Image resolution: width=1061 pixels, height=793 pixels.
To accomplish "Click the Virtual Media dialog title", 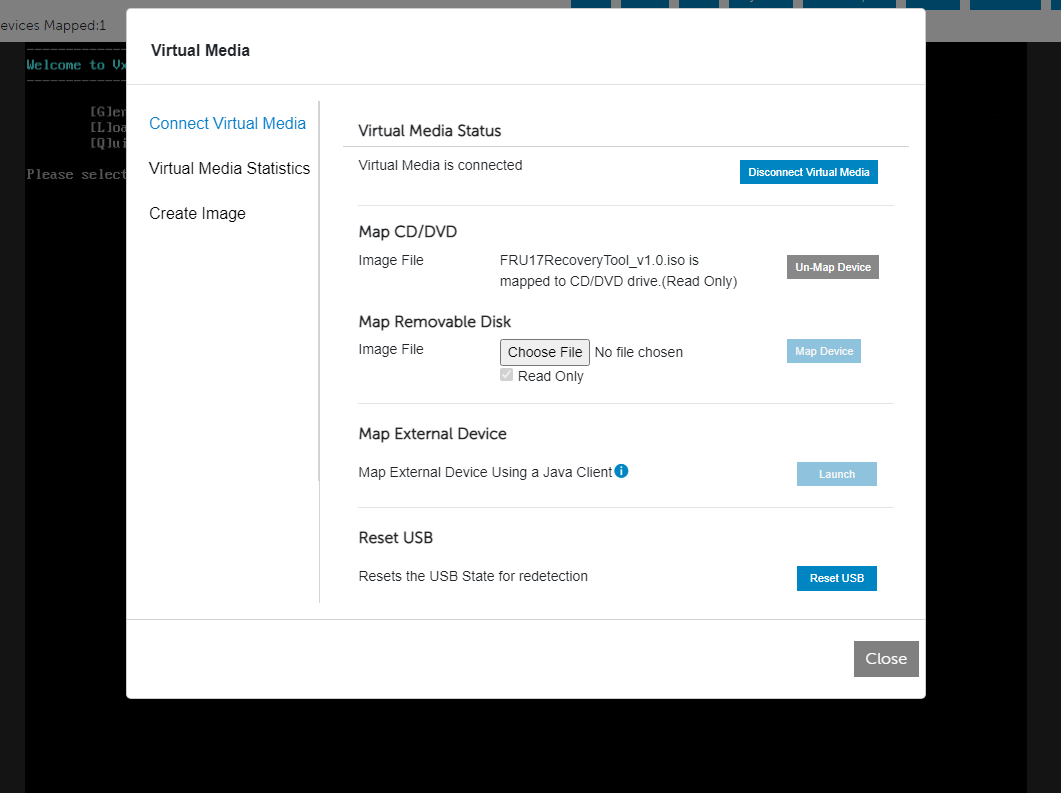I will coord(200,49).
